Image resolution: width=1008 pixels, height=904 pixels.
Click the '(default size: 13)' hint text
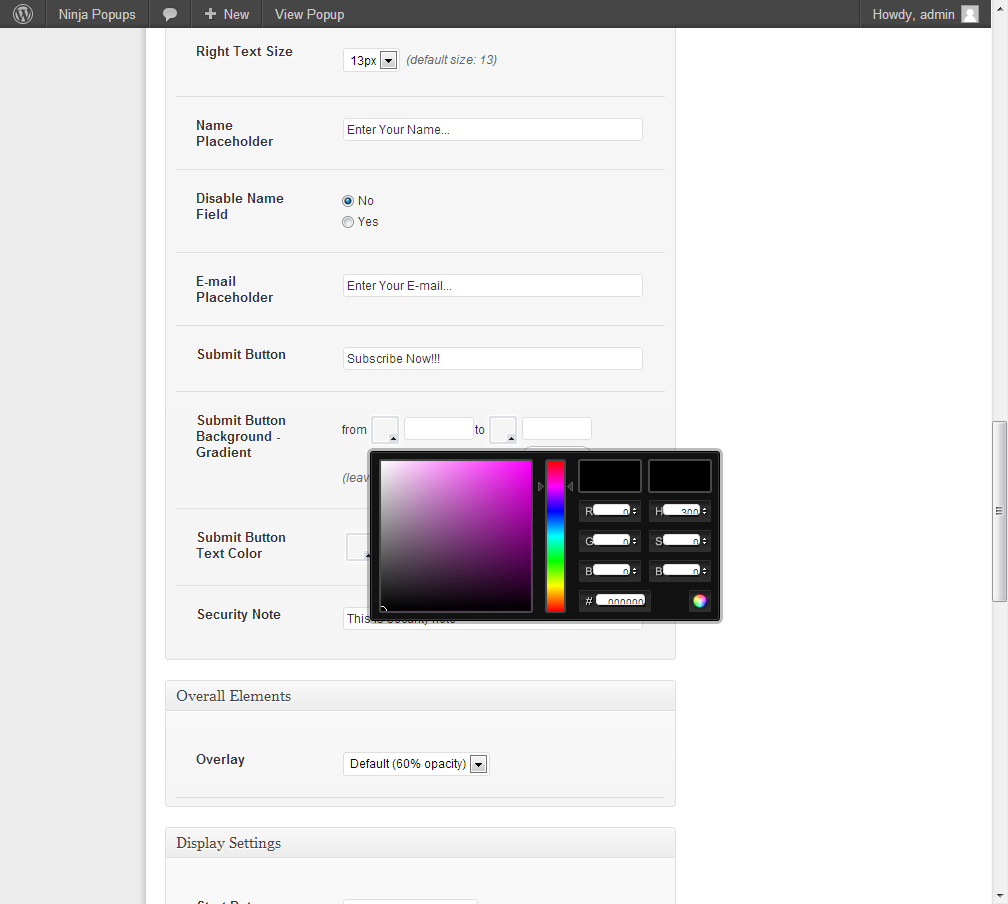(451, 60)
